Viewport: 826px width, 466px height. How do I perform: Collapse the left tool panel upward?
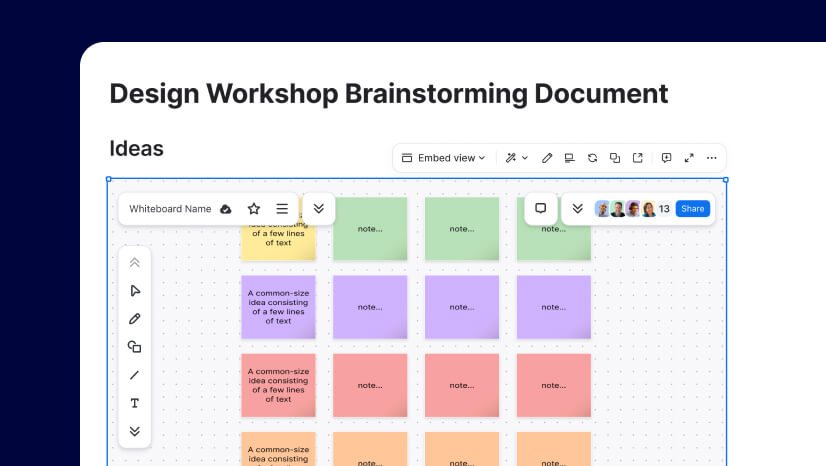pos(135,263)
